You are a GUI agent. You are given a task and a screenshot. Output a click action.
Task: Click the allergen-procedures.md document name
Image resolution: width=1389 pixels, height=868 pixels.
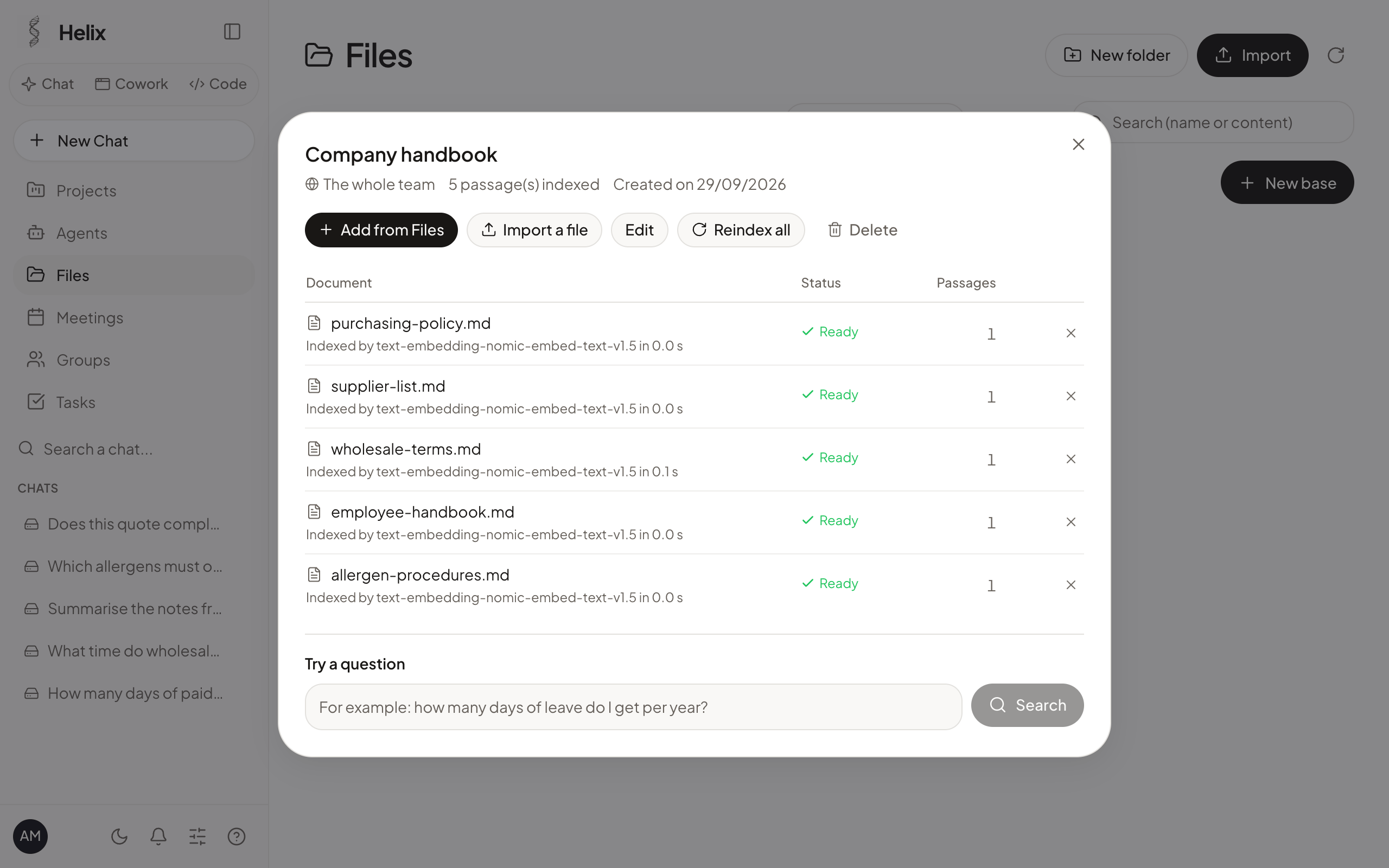point(420,575)
